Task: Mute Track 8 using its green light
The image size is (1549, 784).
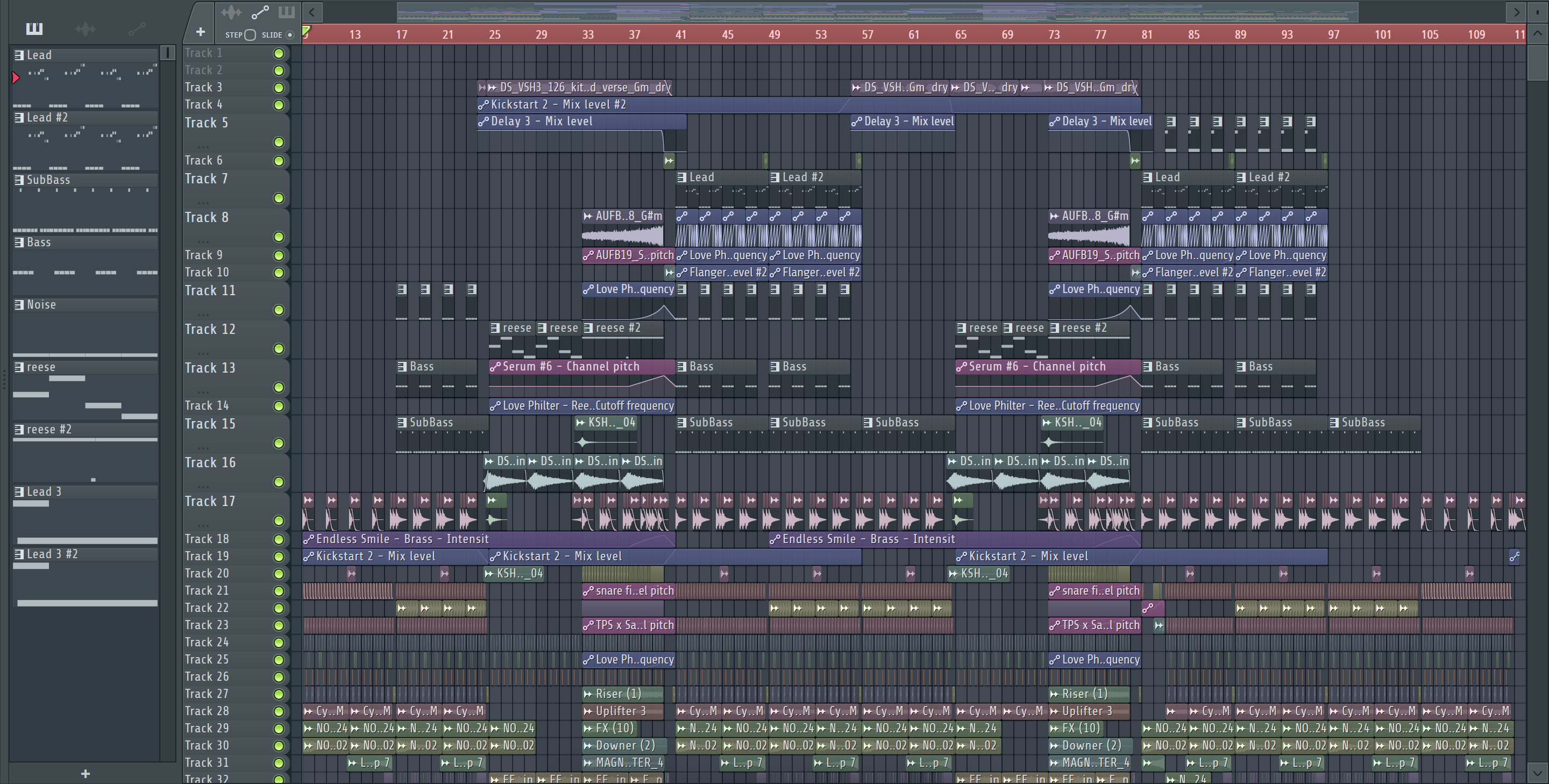Action: pos(279,237)
